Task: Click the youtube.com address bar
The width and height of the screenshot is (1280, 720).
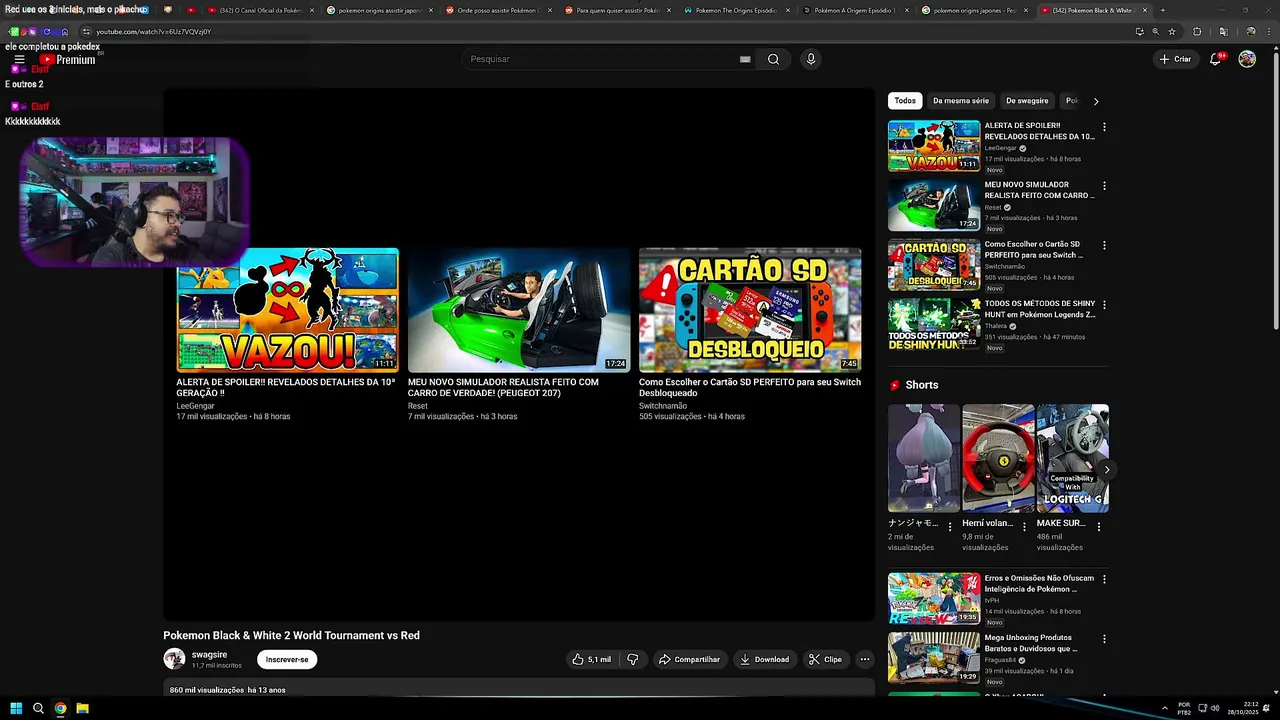Action: coord(600,31)
